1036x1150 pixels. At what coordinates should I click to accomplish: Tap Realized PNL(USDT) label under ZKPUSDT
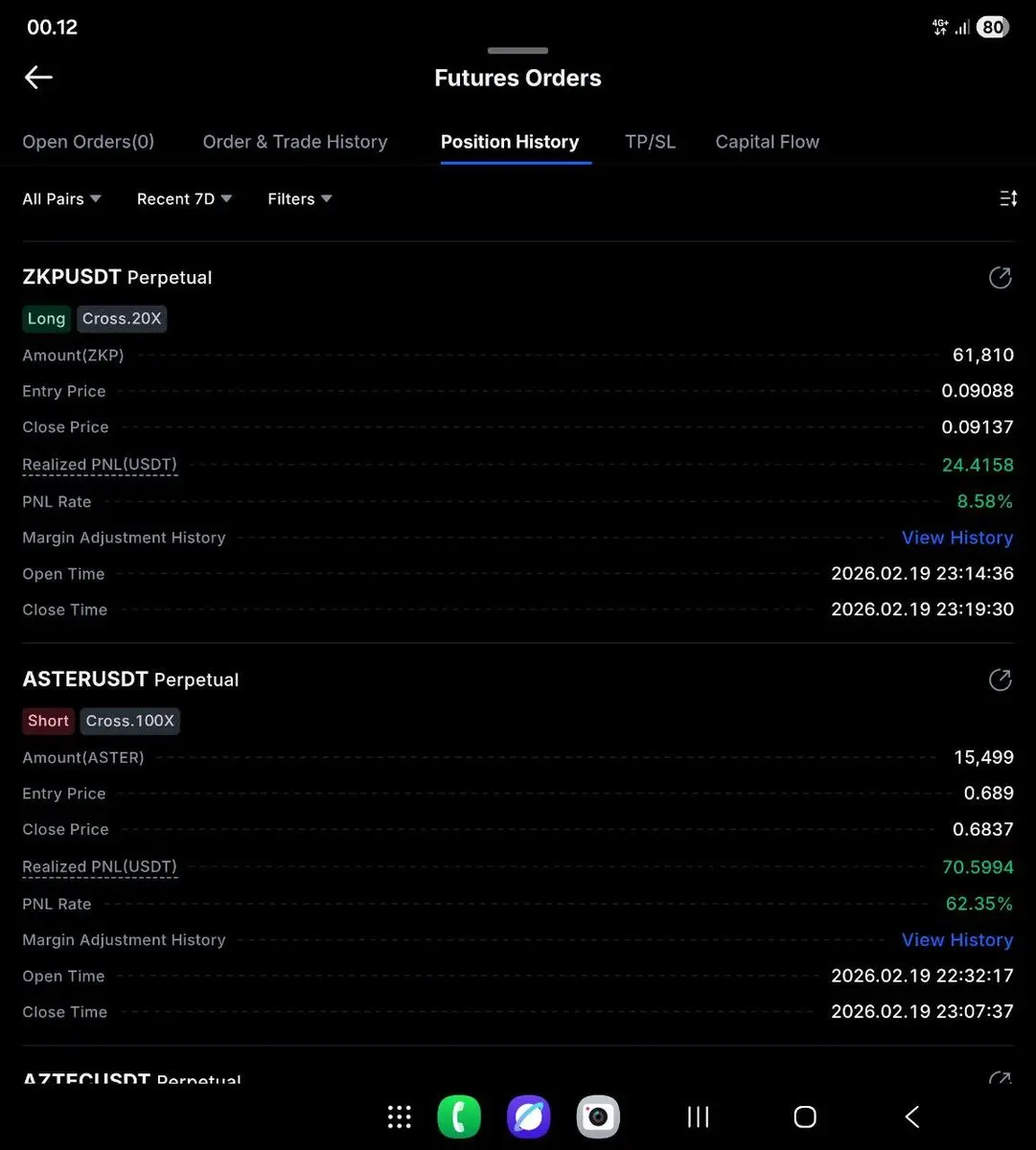point(100,465)
